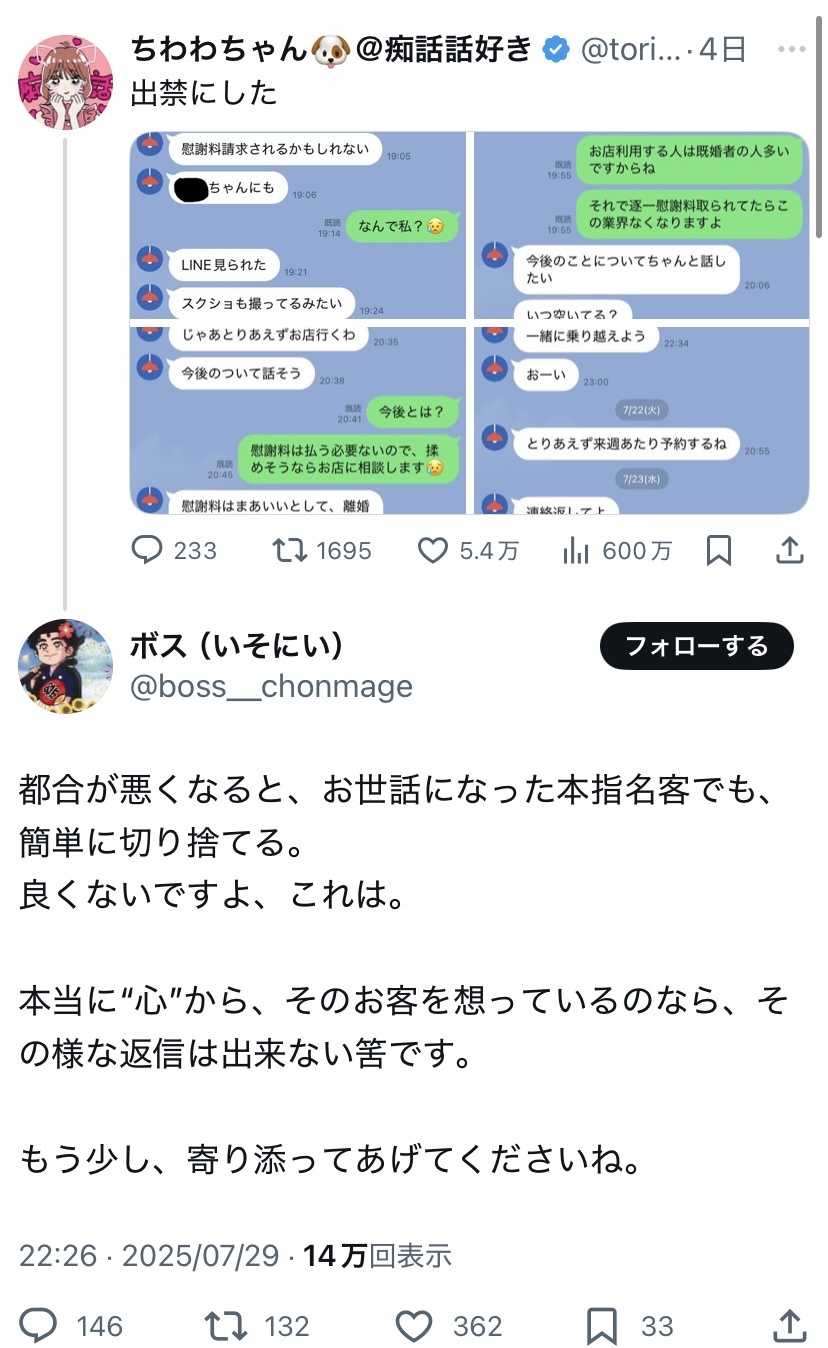
Task: Follow ボス via フォローする button
Action: 697,646
